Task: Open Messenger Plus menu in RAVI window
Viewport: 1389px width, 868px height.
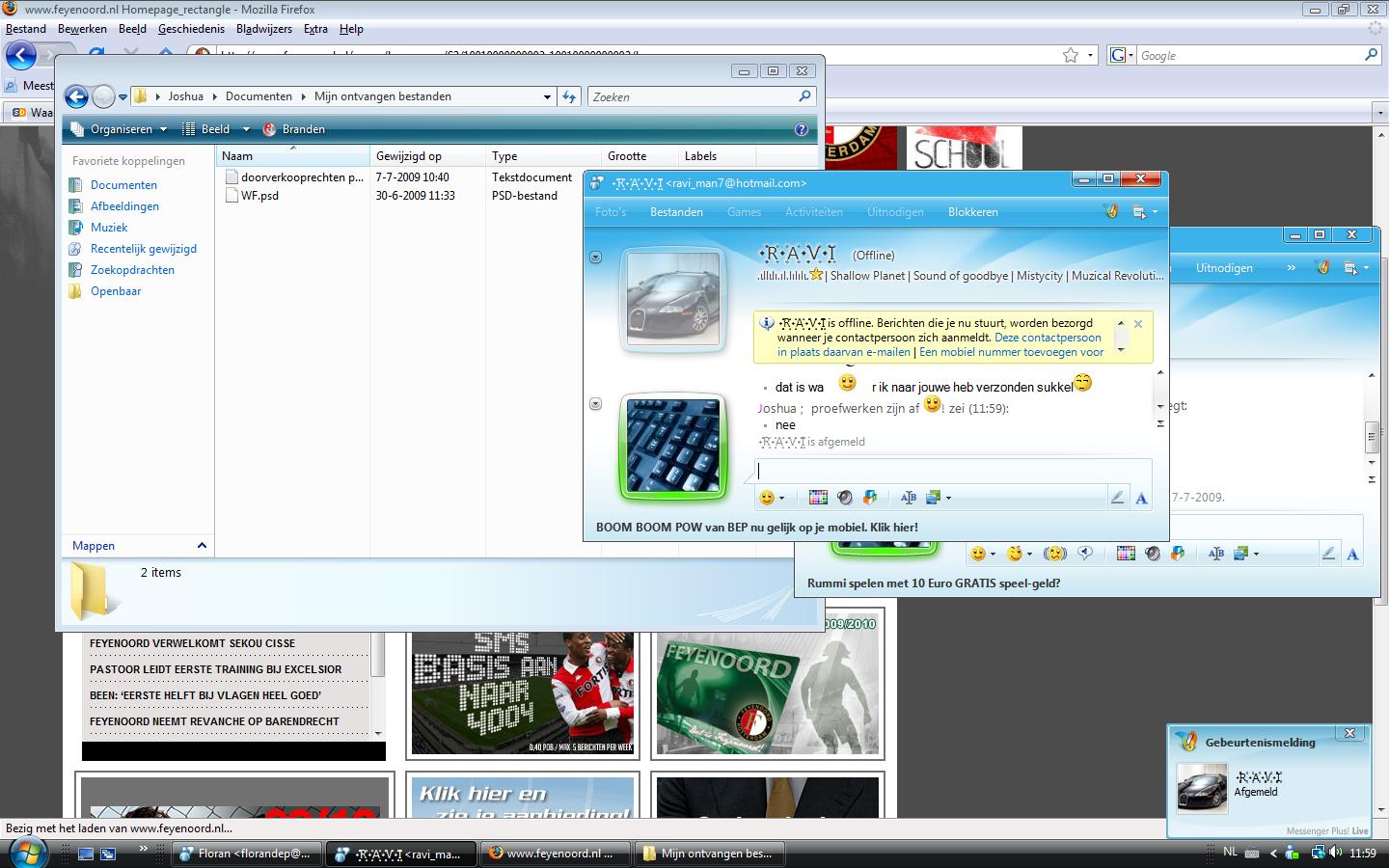Action: point(1111,211)
